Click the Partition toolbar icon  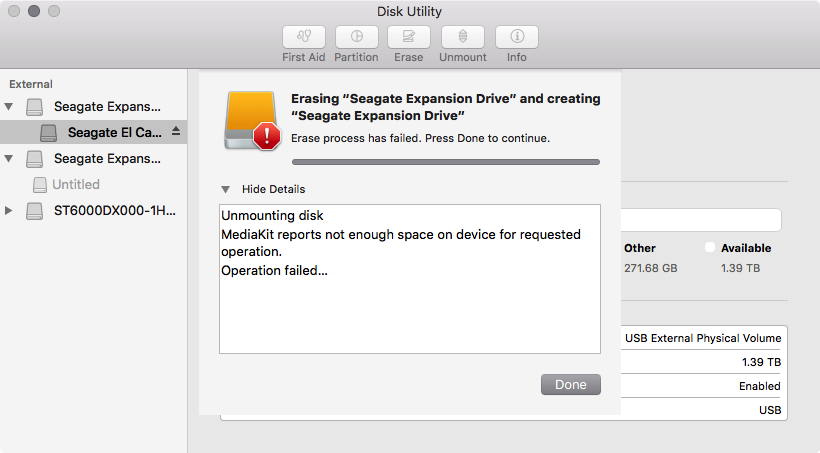(356, 37)
